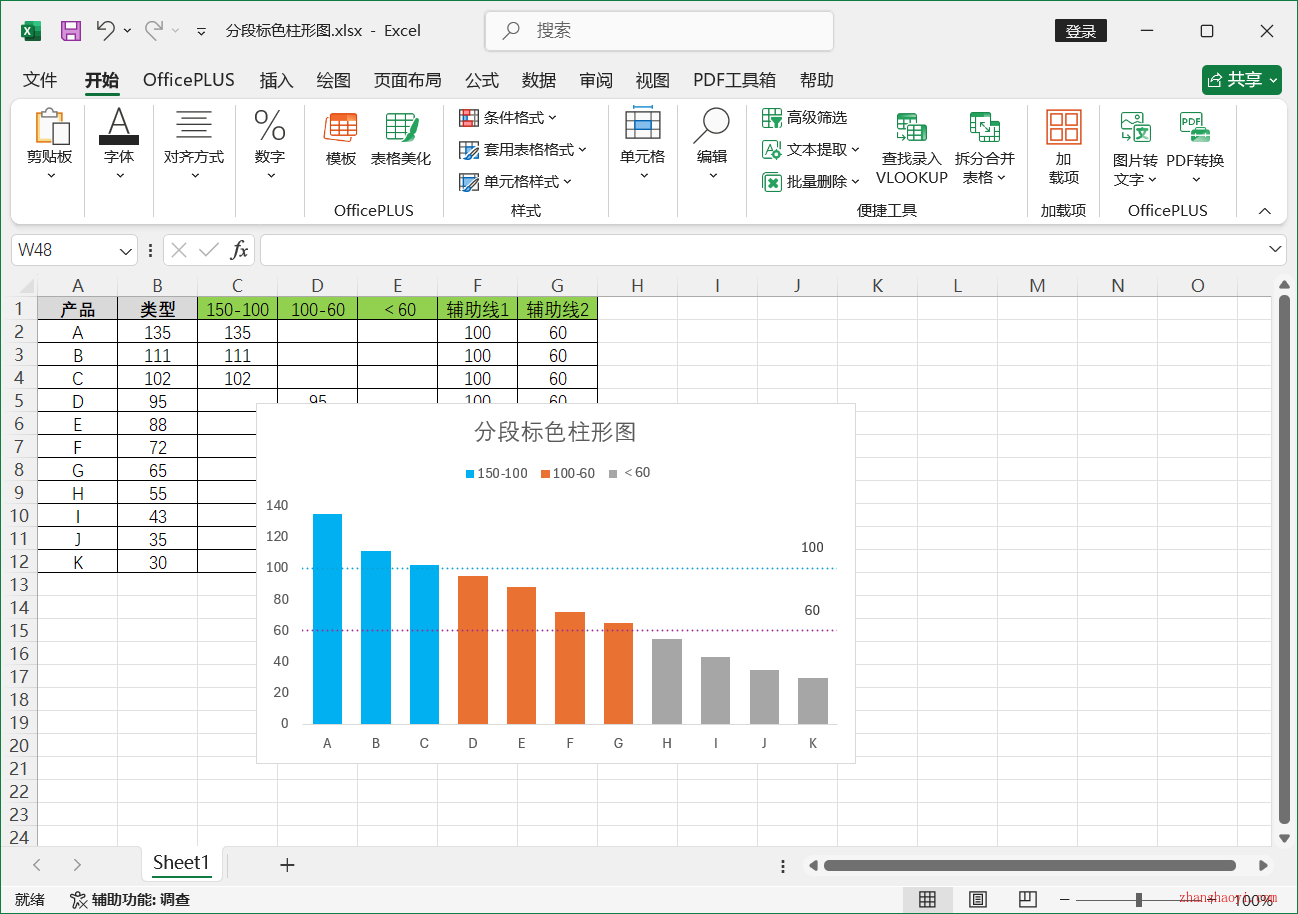
Task: Click the 登录 sign-in button
Action: click(x=1080, y=30)
